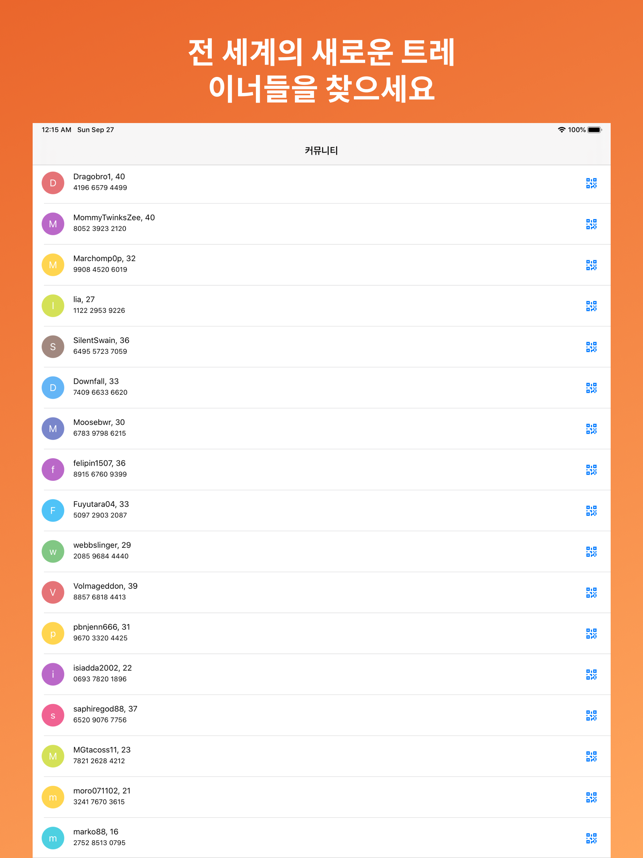
Task: Open Volmageddon's QR code
Action: point(591,593)
